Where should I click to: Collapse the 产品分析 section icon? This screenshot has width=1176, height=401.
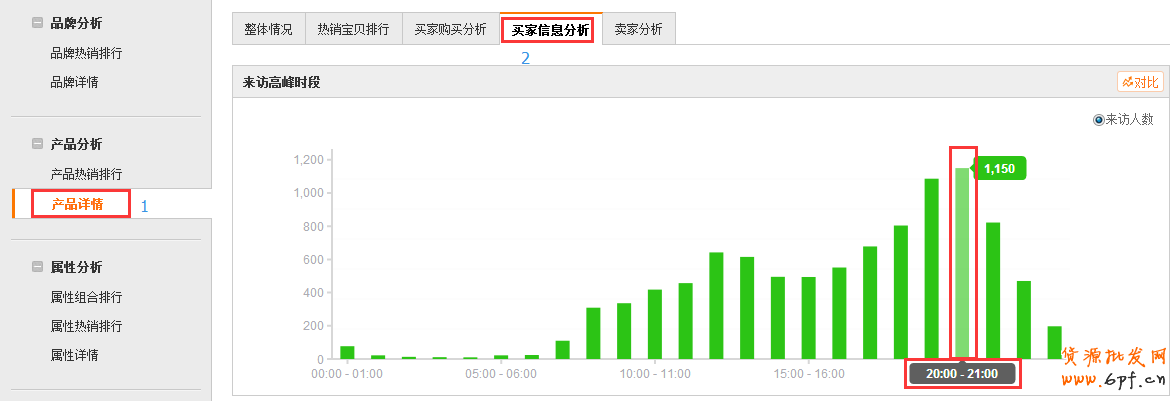tap(37, 145)
